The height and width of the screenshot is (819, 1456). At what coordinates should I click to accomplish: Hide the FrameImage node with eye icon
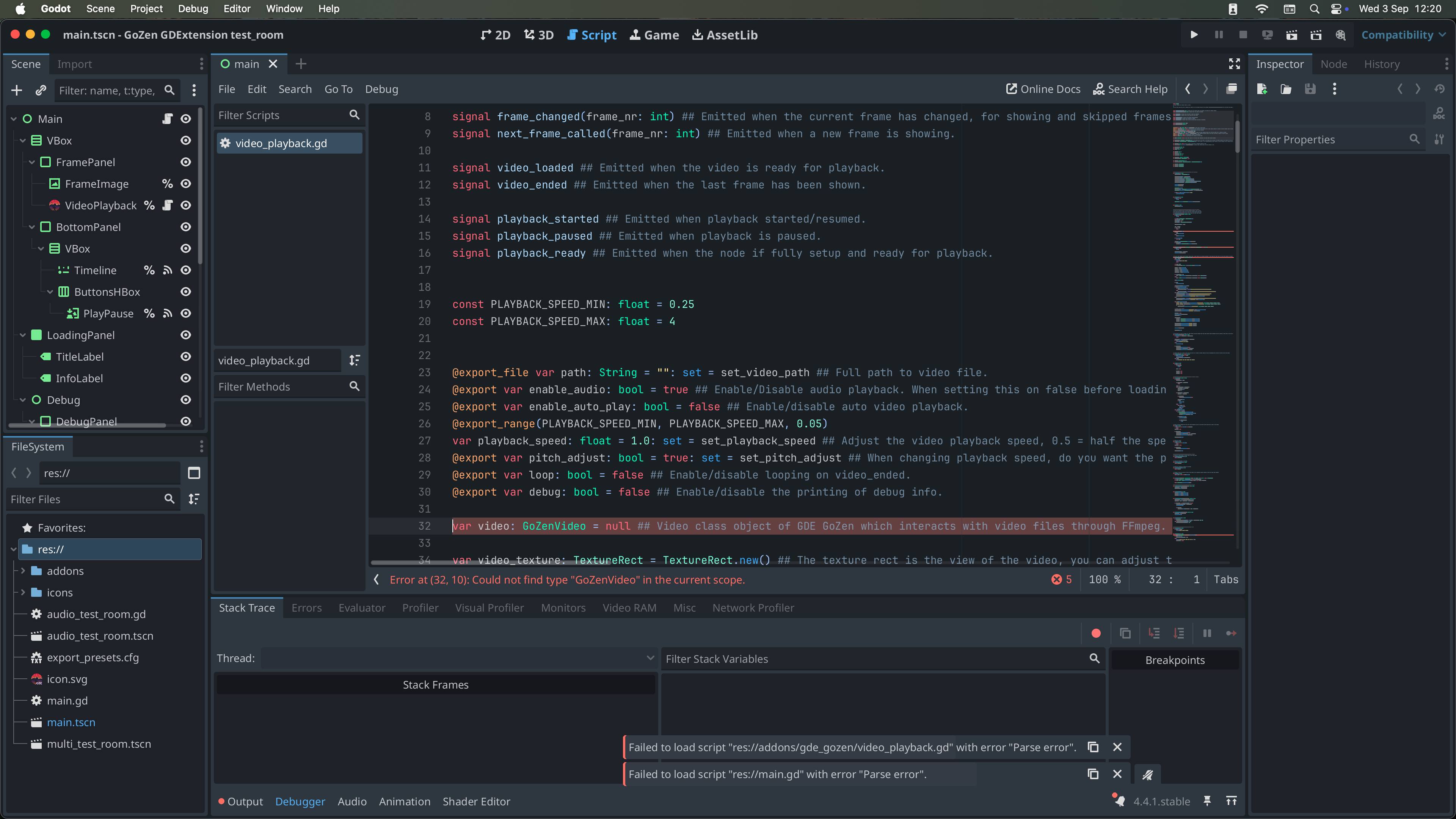pyautogui.click(x=185, y=184)
